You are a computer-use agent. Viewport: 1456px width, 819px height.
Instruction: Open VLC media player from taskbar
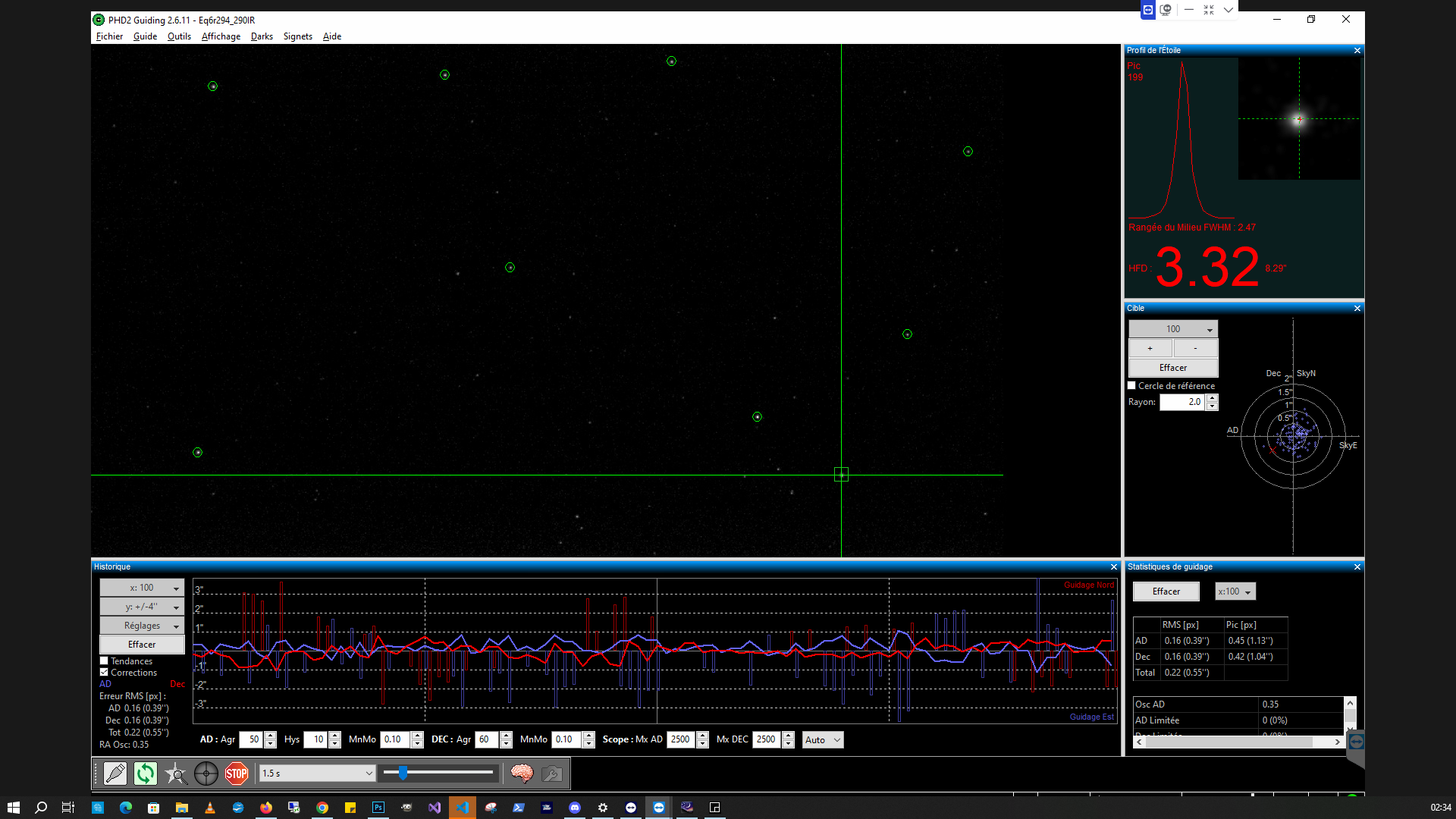pyautogui.click(x=210, y=808)
